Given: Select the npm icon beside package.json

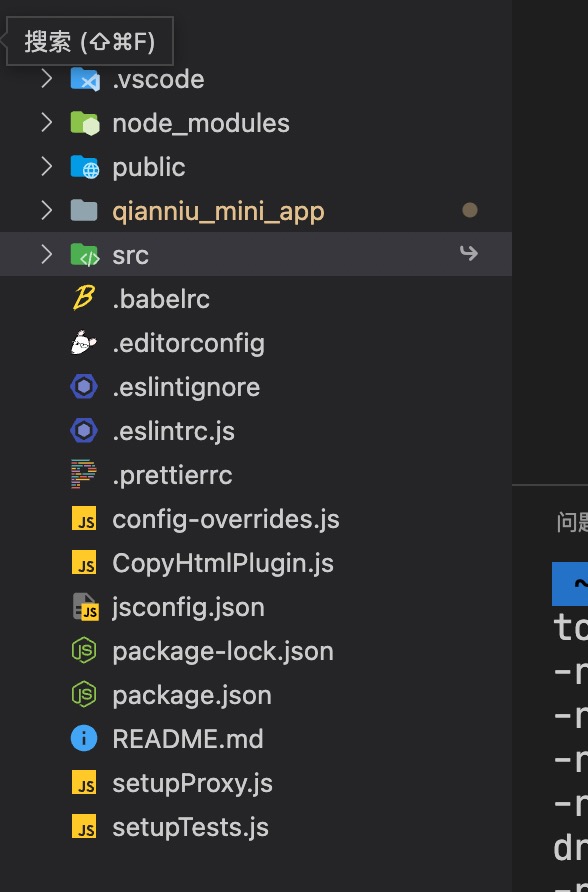Looking at the screenshot, I should click(x=84, y=694).
